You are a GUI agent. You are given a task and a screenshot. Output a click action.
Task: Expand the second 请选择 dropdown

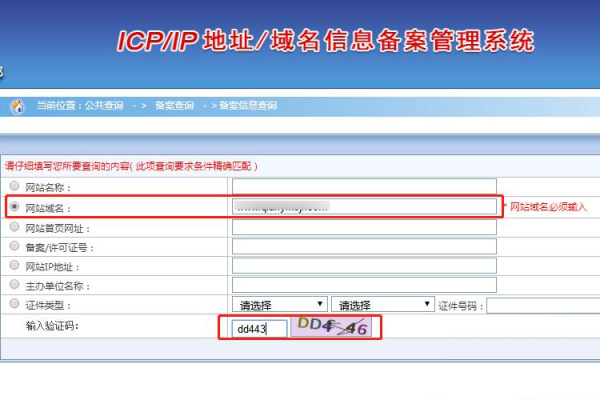(382, 304)
